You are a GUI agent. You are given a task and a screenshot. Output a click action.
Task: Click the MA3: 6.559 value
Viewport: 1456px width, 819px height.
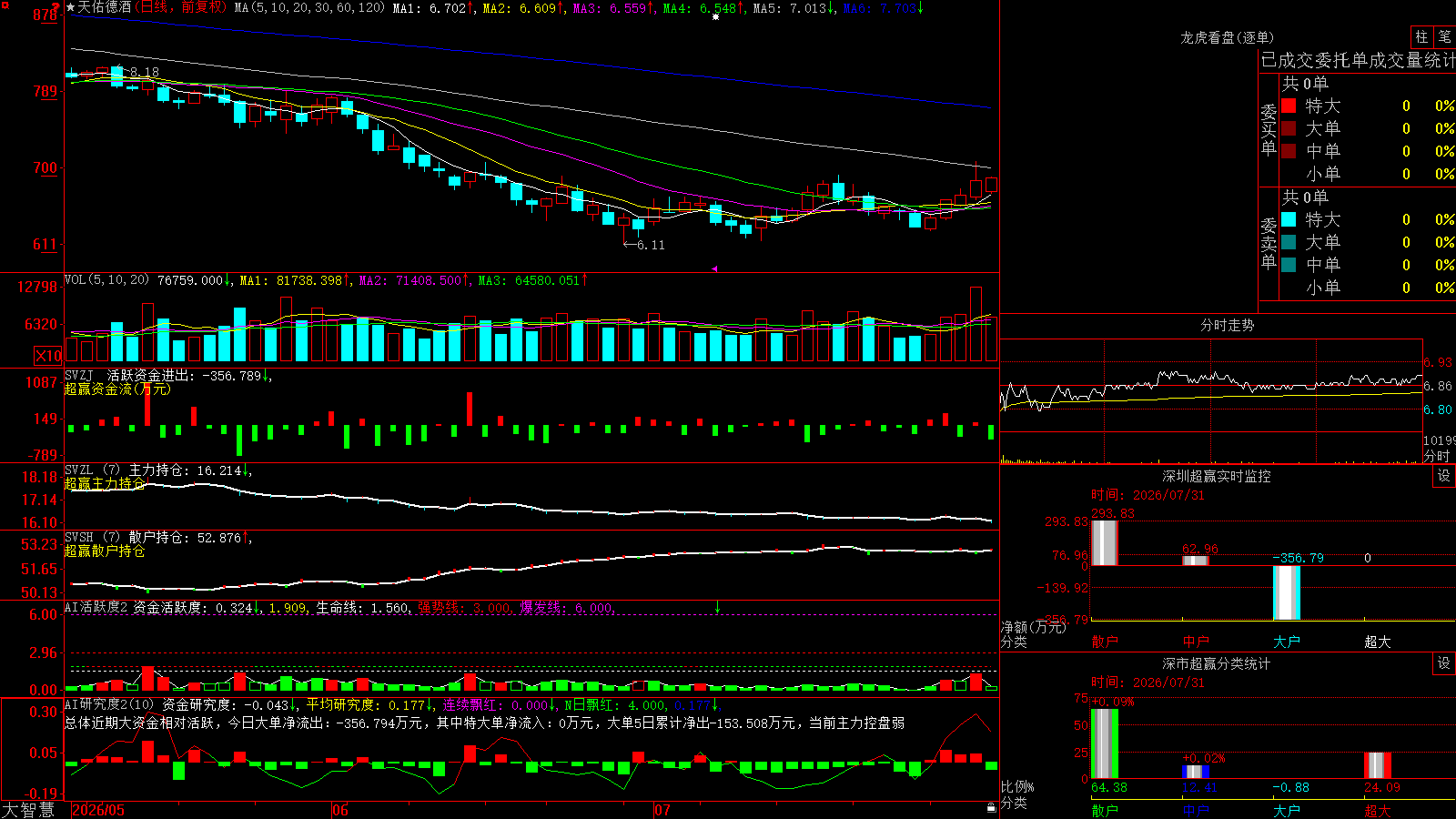coord(612,8)
